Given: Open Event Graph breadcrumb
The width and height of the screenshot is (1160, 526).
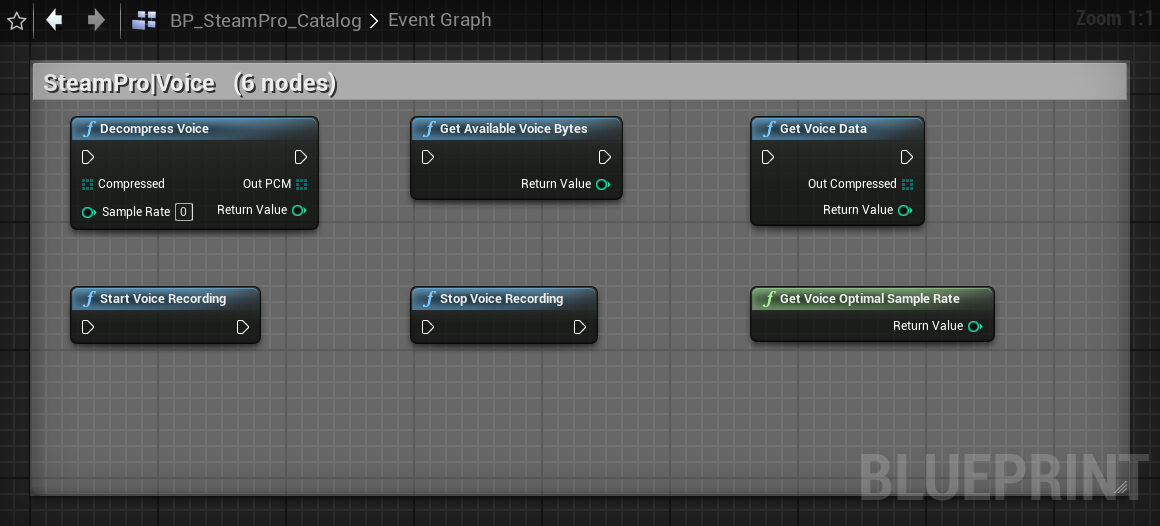Looking at the screenshot, I should click(439, 19).
